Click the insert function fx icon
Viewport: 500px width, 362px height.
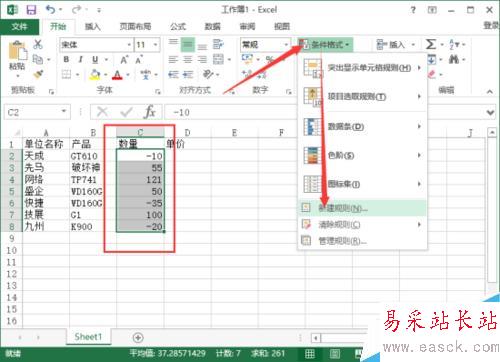tap(149, 112)
